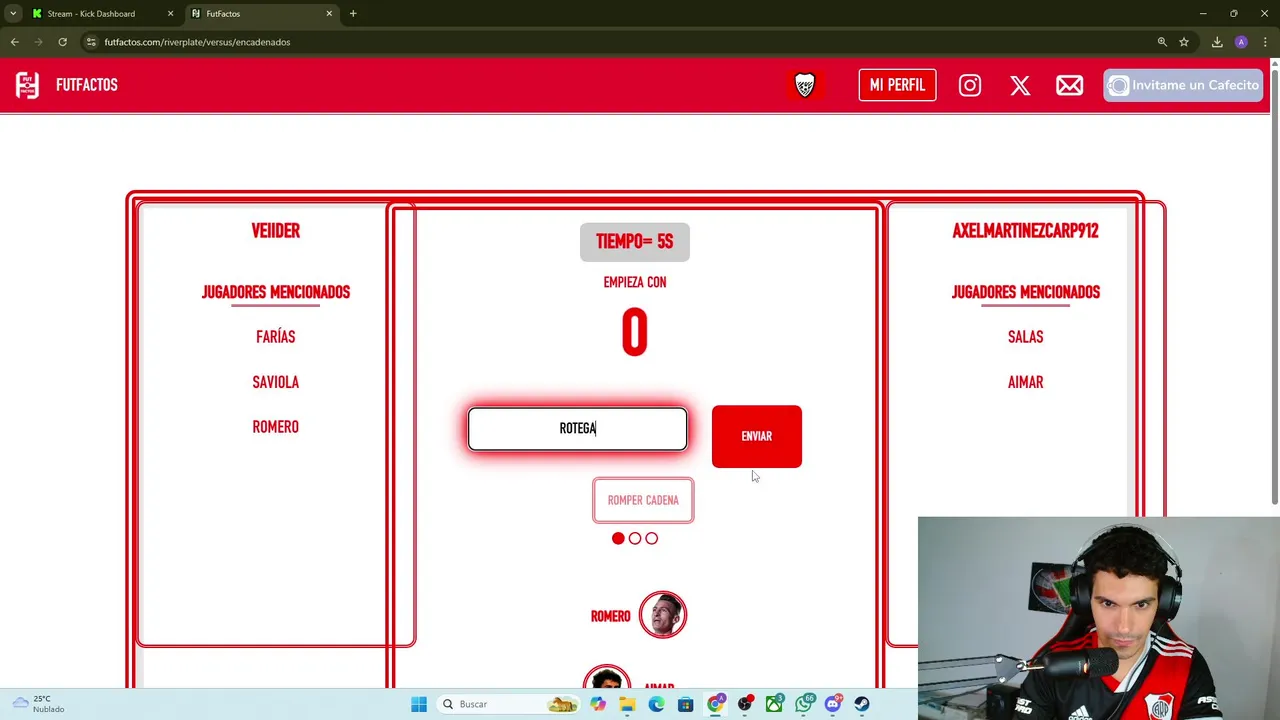Open Copilot from the taskbar

[598, 704]
